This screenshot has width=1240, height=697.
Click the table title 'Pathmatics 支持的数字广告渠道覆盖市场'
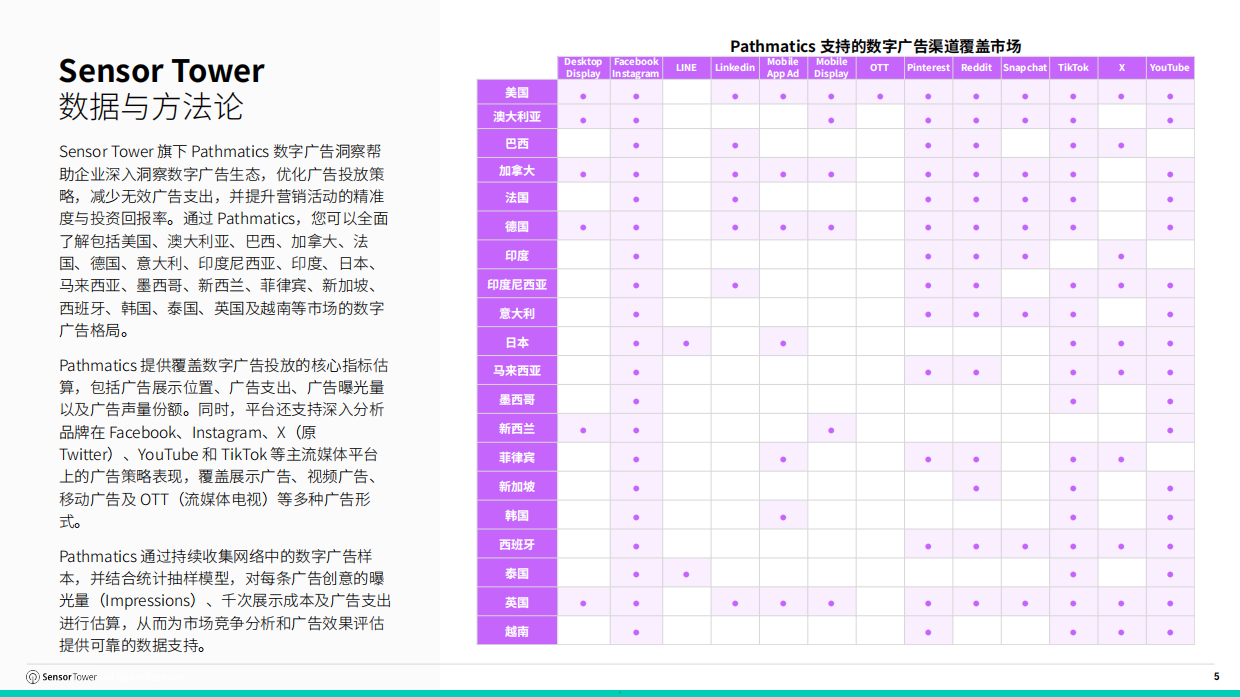tap(876, 46)
